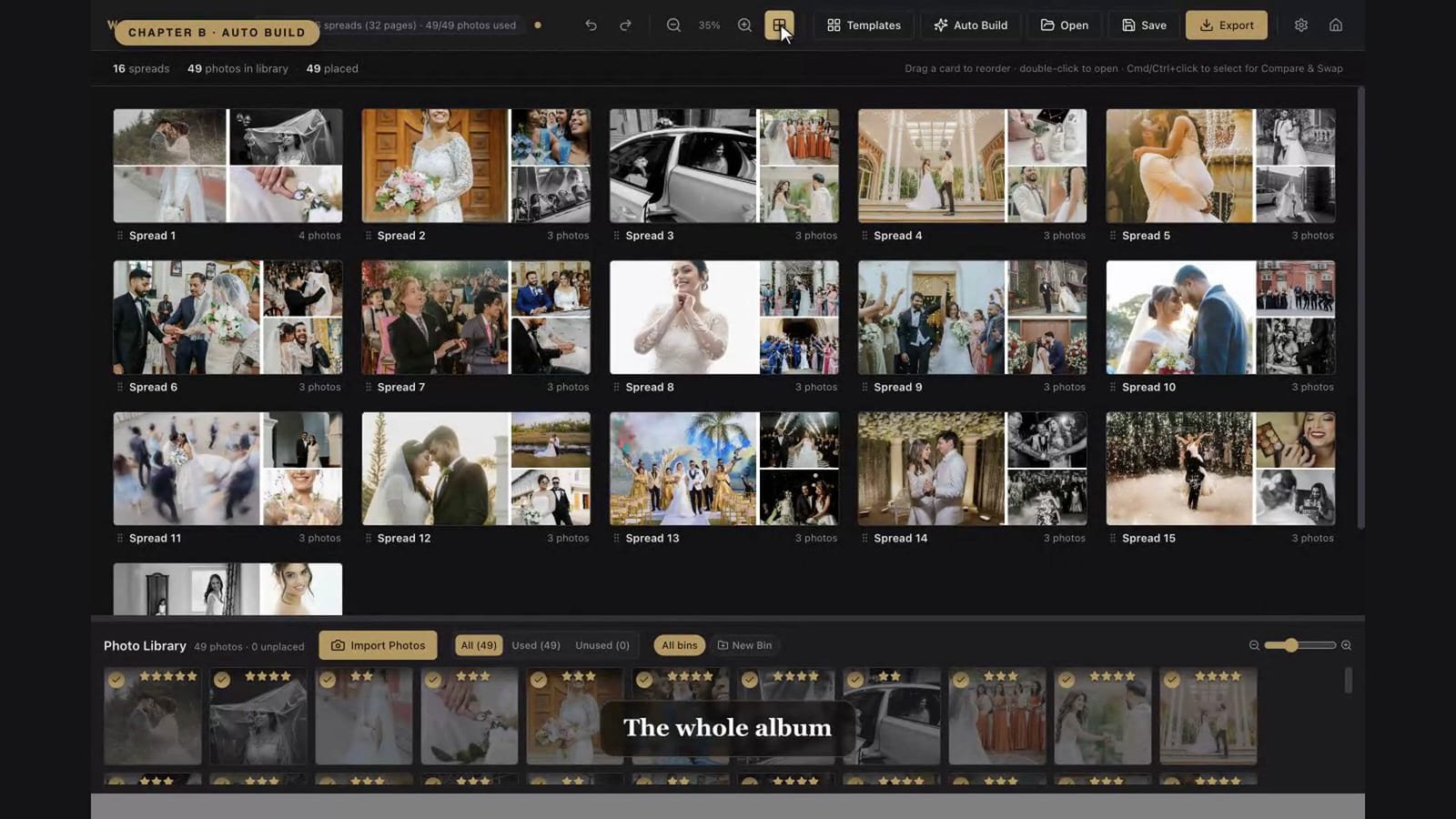Click library zoom-out magnifier icon

[1254, 645]
